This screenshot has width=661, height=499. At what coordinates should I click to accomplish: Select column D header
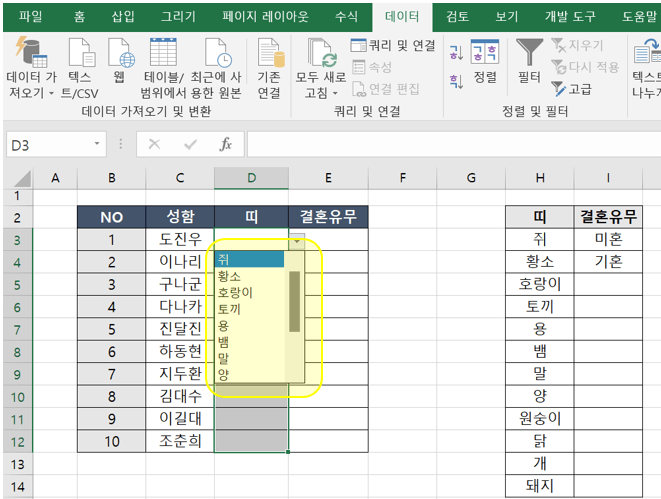click(251, 178)
